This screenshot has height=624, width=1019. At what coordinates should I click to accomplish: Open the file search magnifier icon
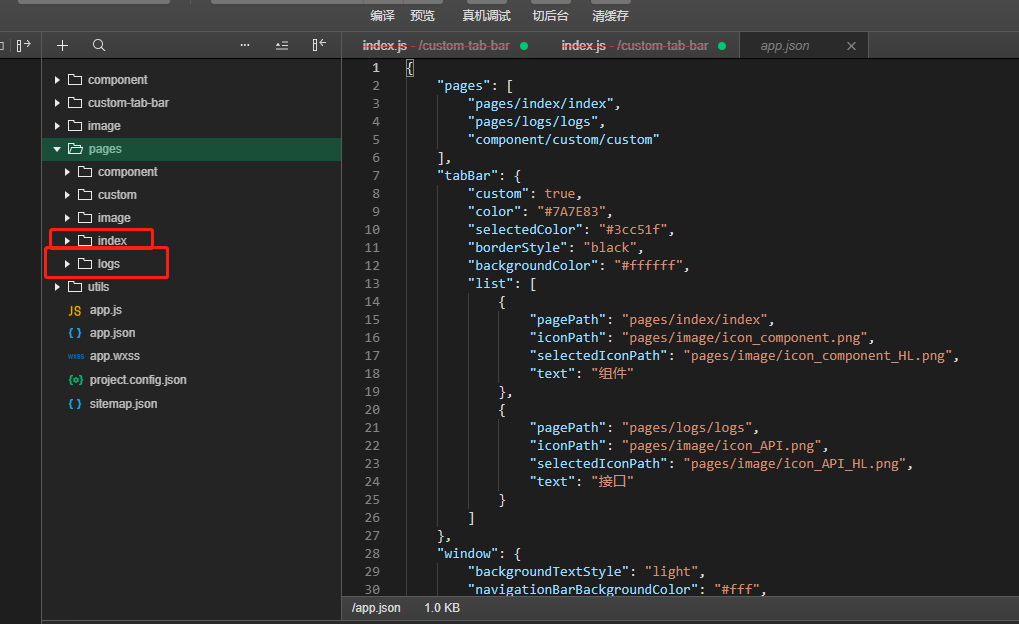(99, 46)
